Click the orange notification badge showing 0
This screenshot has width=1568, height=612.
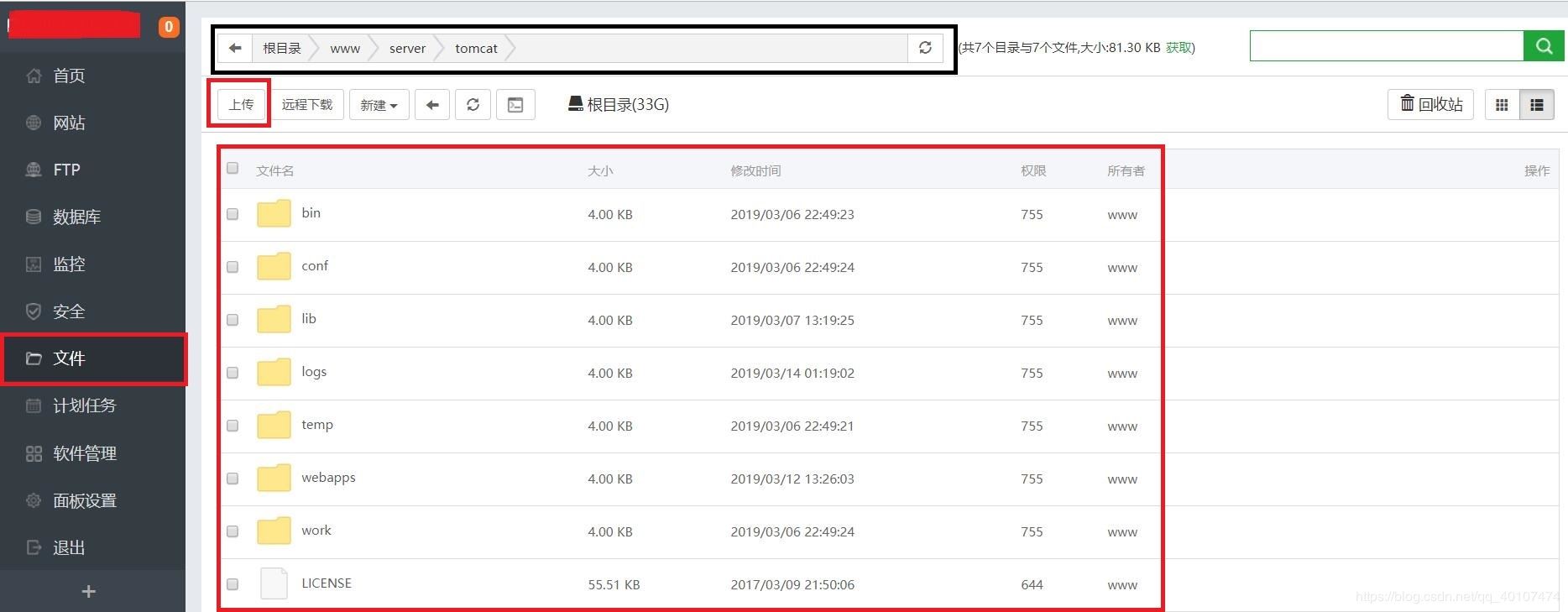click(169, 27)
